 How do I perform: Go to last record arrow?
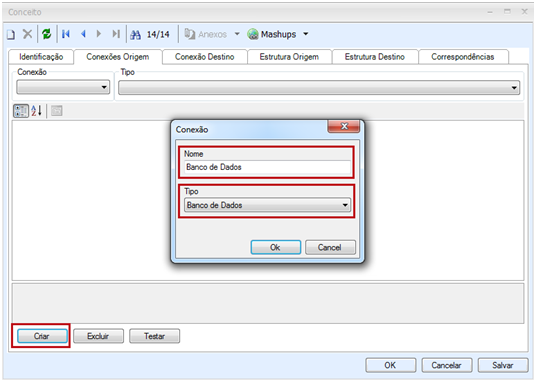click(x=116, y=34)
